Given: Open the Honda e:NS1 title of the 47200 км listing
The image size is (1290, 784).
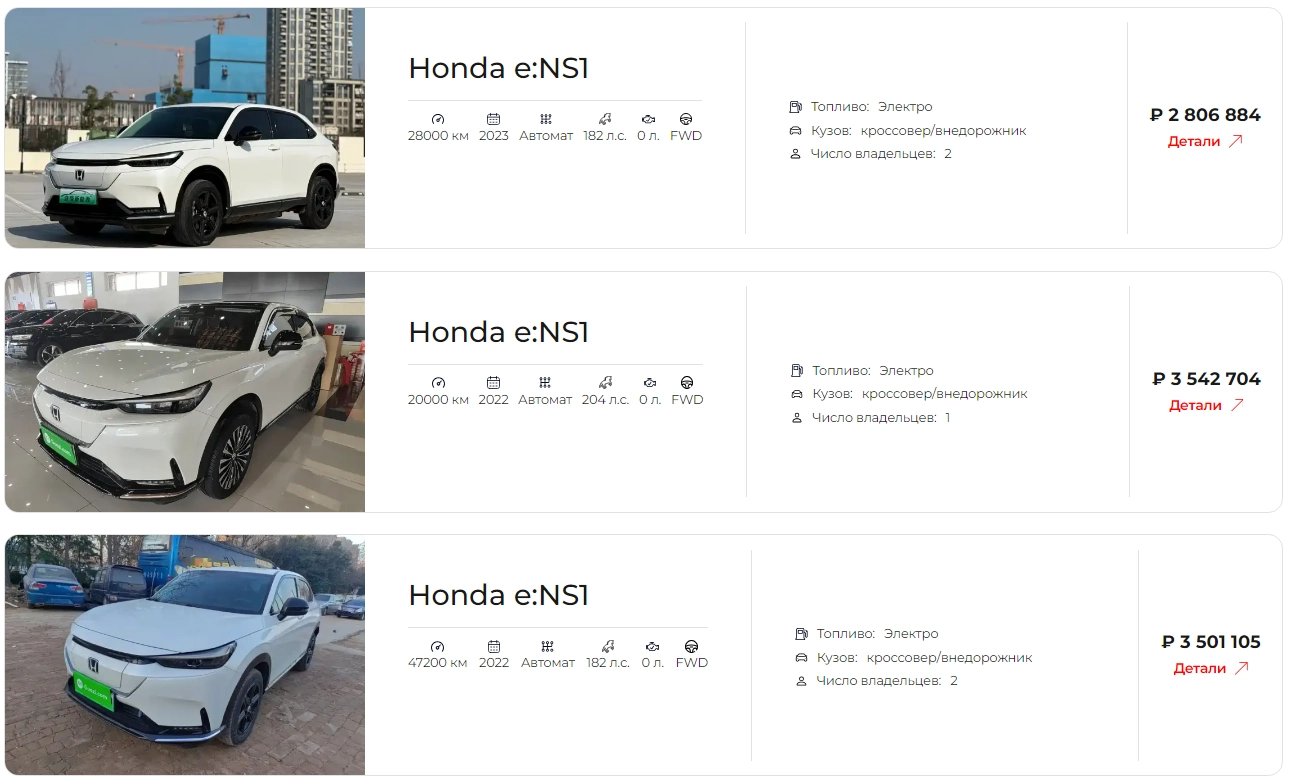Looking at the screenshot, I should (x=498, y=595).
